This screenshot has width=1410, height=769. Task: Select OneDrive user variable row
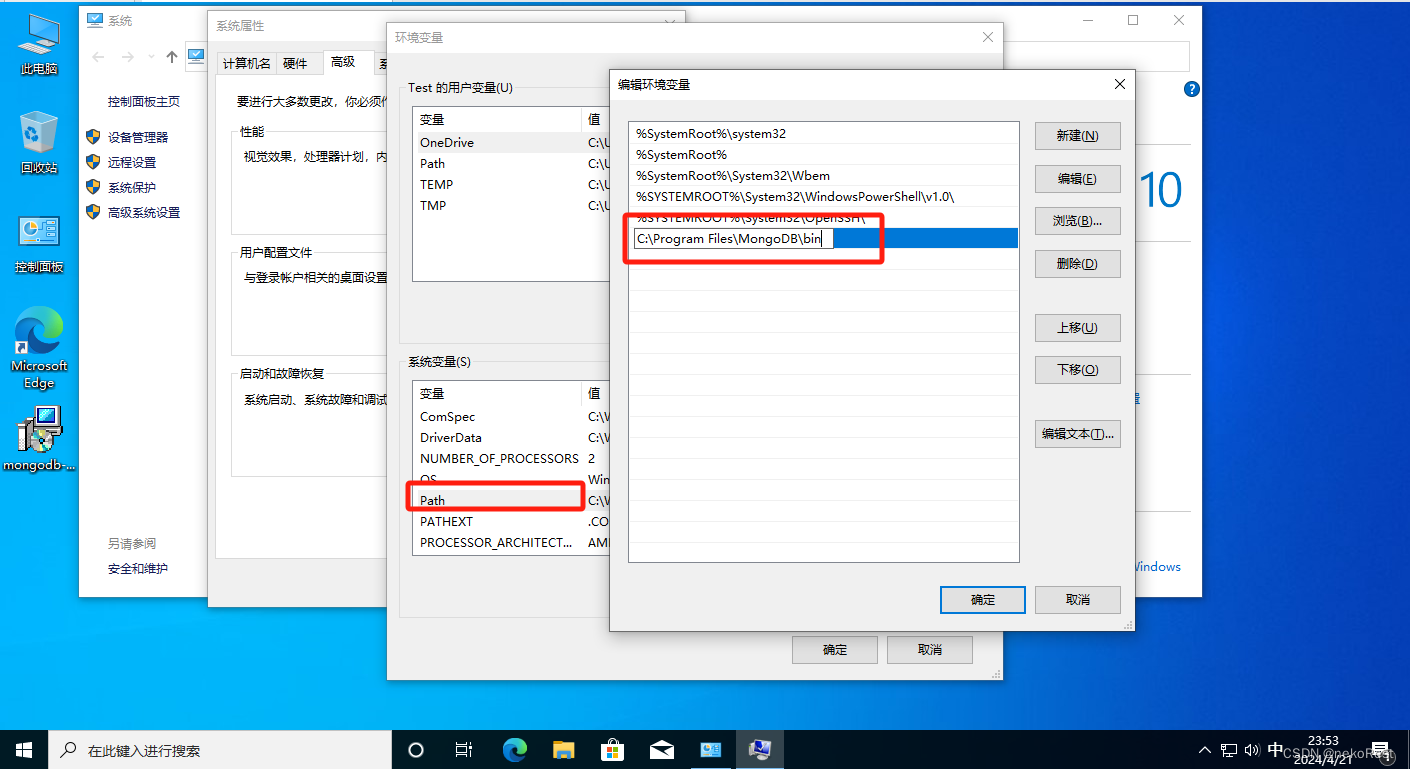click(x=512, y=142)
